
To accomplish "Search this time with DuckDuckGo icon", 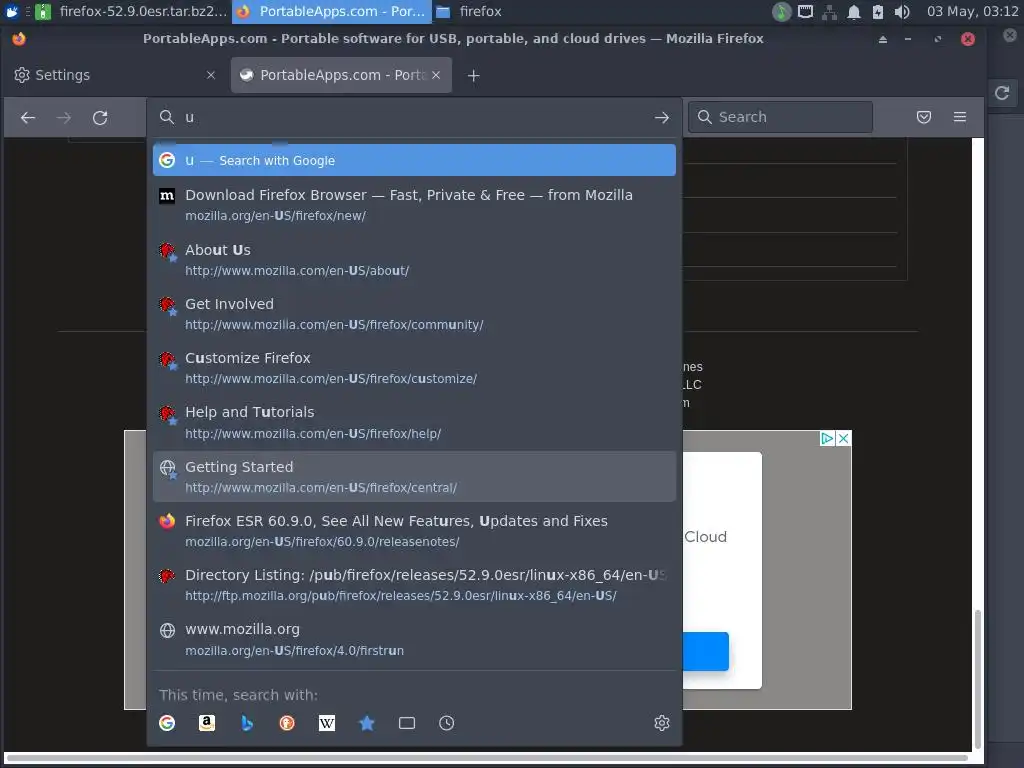I will pyautogui.click(x=287, y=723).
